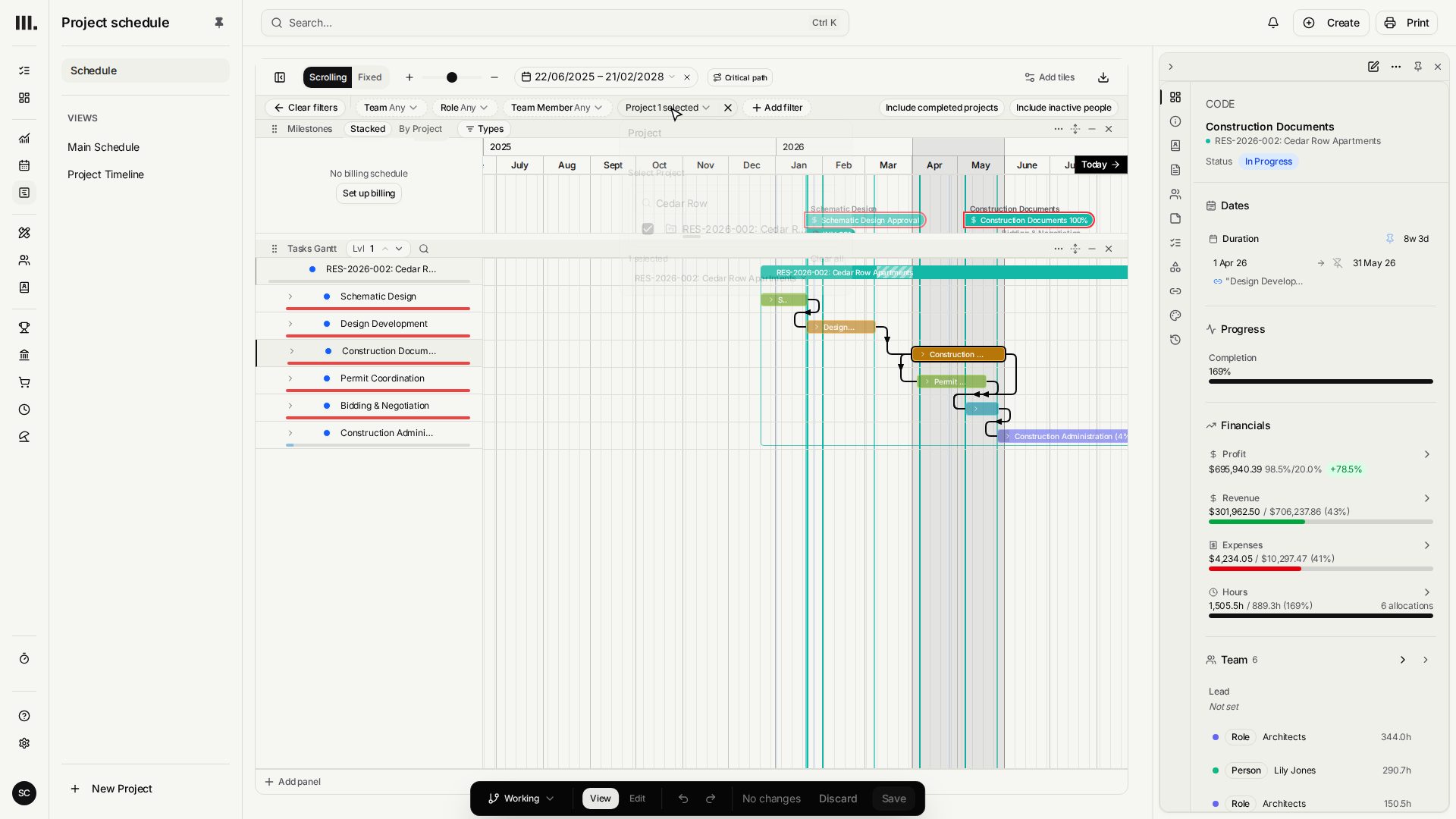Open the Team Member Any dropdown
1456x819 pixels.
(557, 108)
